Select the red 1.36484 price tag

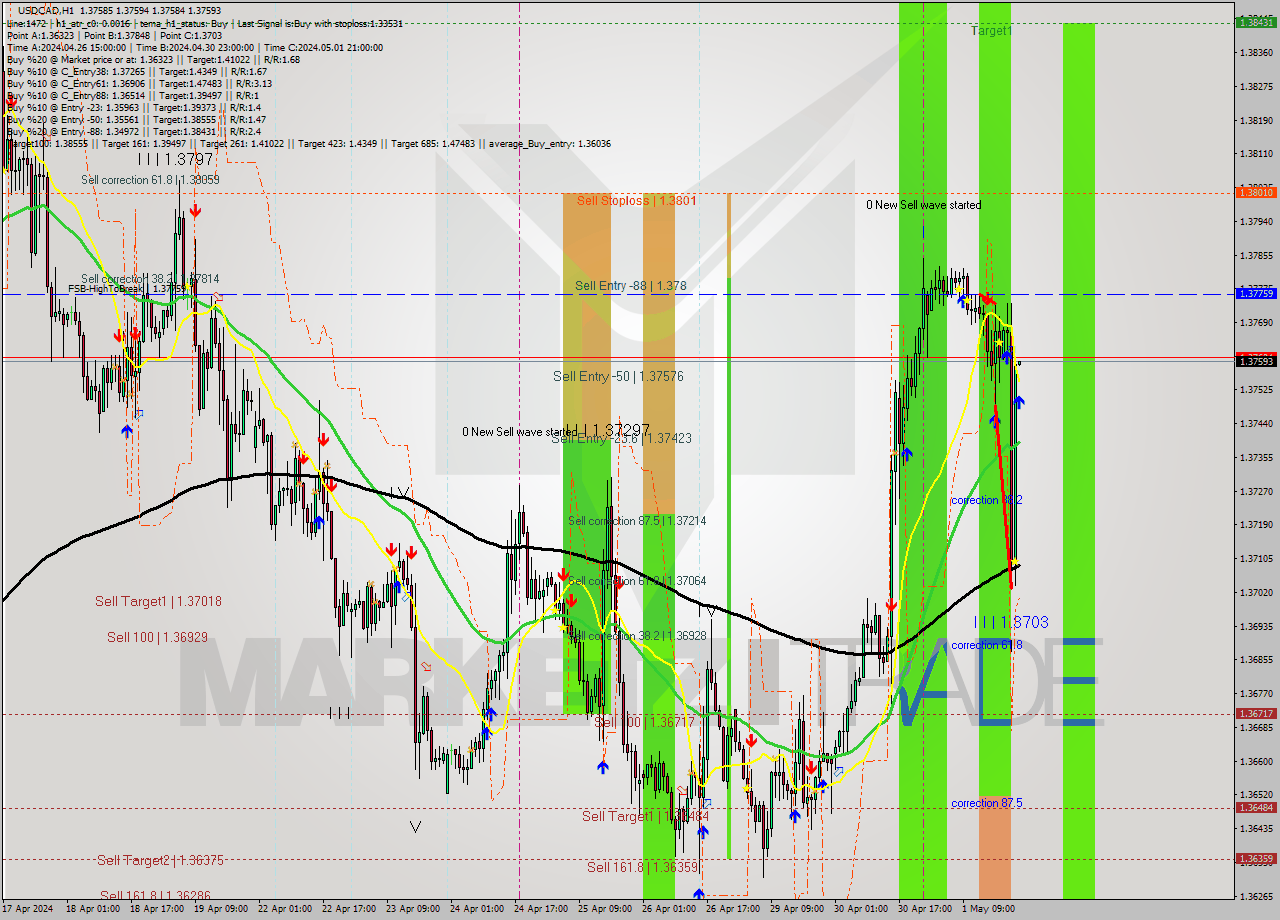point(1256,807)
